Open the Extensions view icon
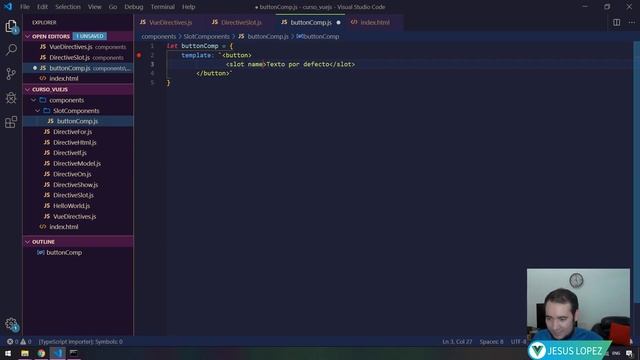 11,122
